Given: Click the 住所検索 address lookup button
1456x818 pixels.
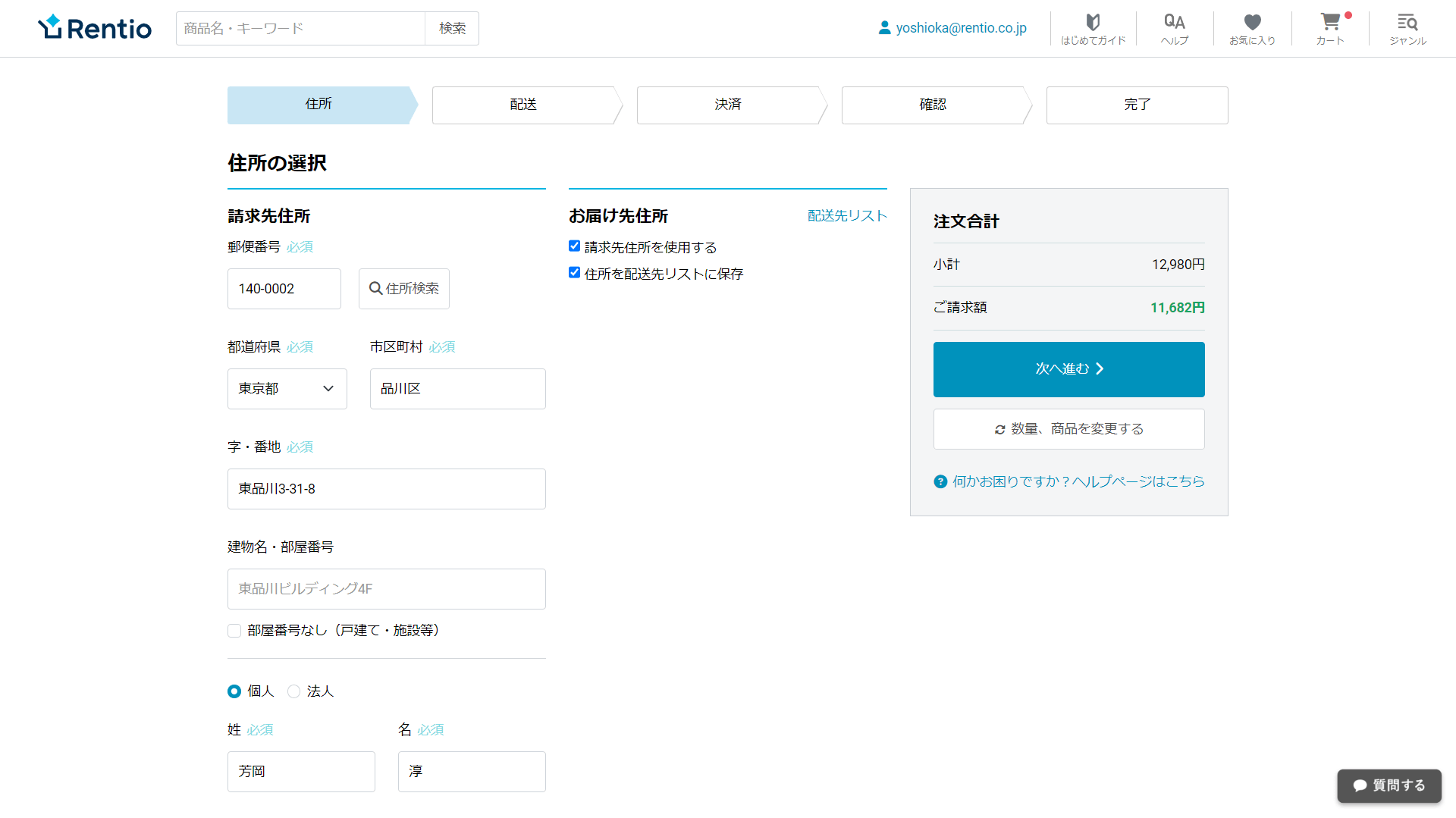Looking at the screenshot, I should [404, 289].
